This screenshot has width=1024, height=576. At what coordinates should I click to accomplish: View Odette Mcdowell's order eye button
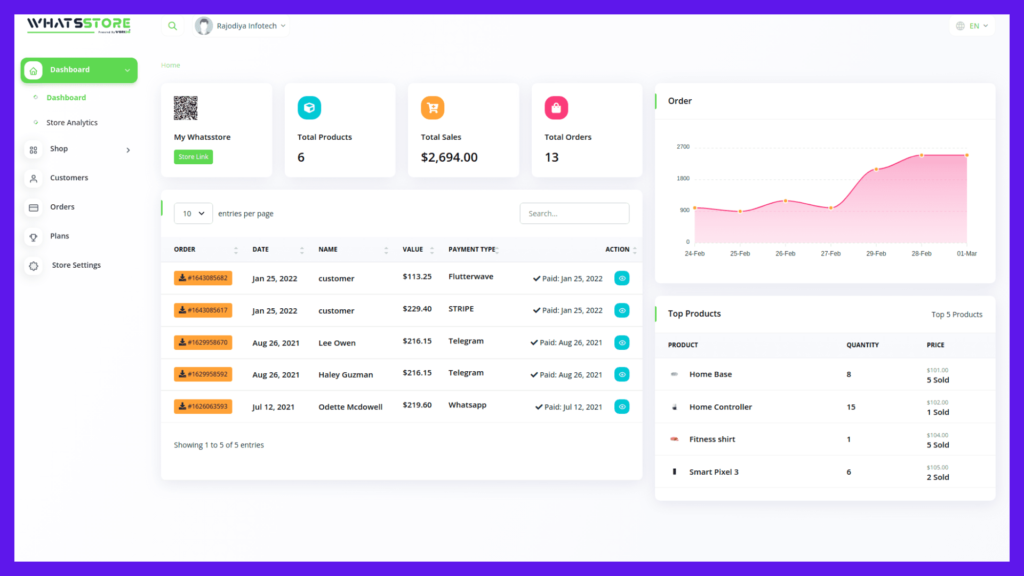622,406
